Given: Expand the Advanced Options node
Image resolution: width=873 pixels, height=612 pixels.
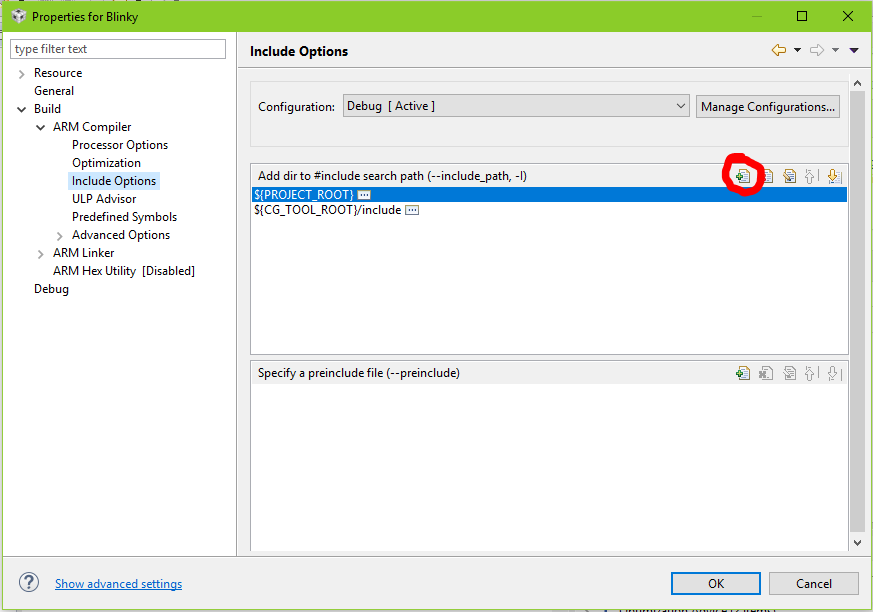Looking at the screenshot, I should pyautogui.click(x=58, y=234).
